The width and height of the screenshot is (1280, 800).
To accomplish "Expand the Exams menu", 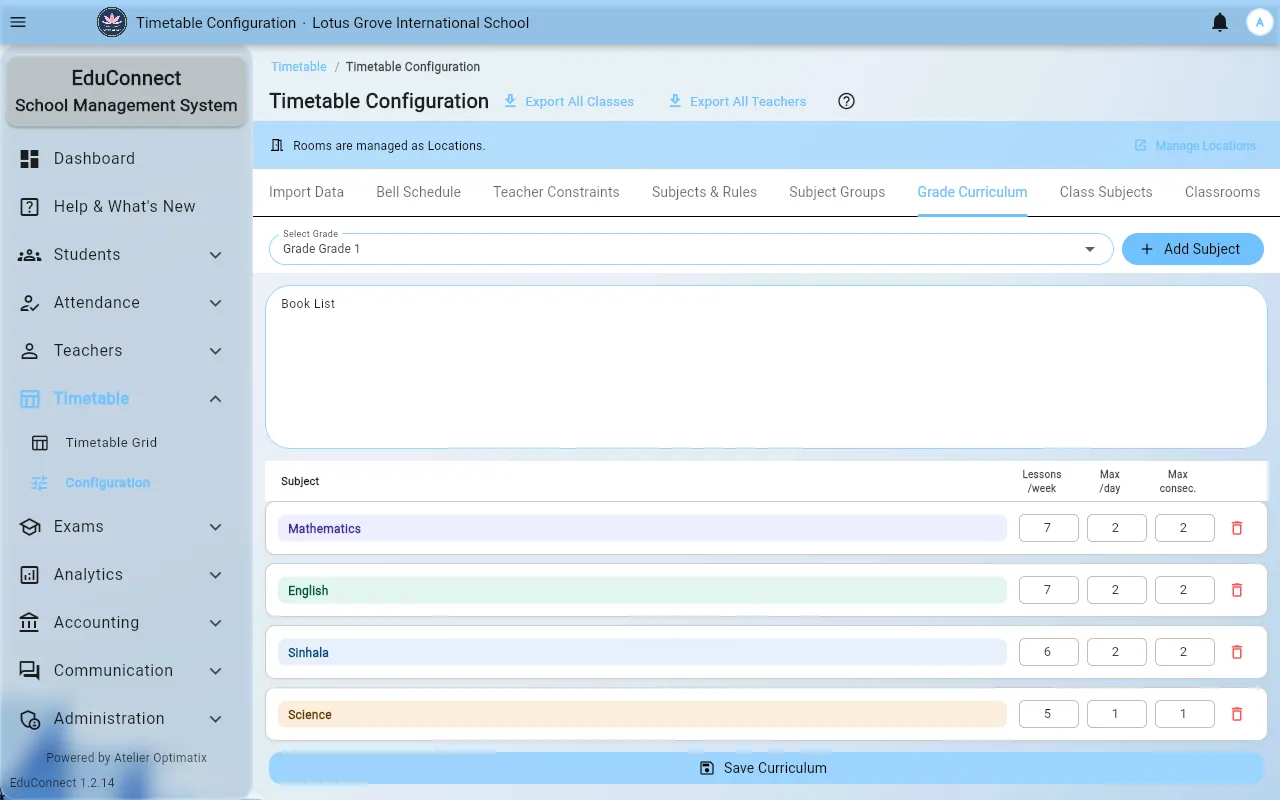I will [126, 526].
